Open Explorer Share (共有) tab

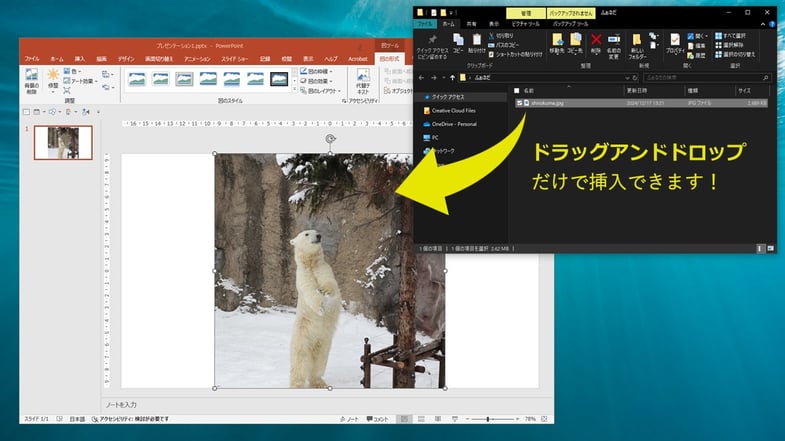(x=472, y=24)
